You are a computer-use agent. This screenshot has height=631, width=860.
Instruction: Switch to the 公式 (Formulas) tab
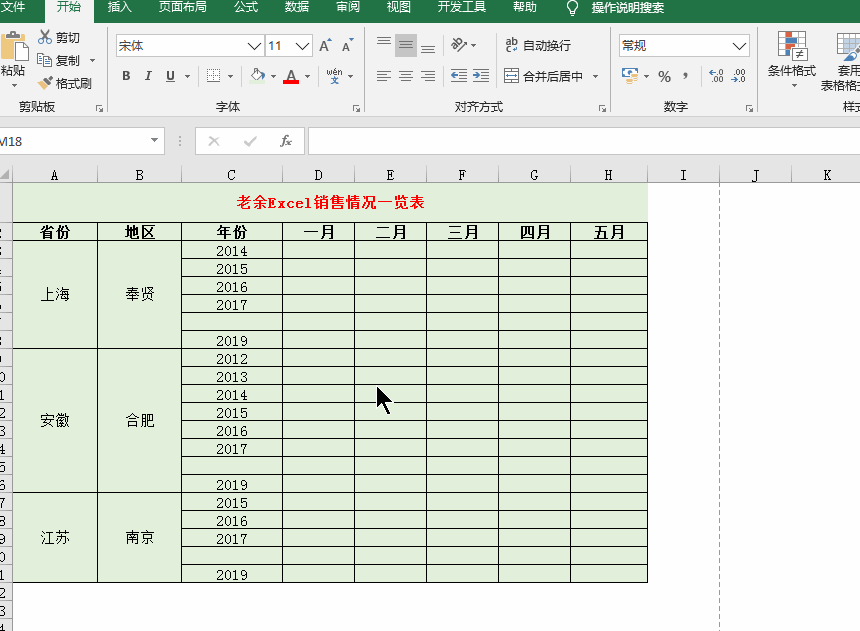tap(246, 7)
